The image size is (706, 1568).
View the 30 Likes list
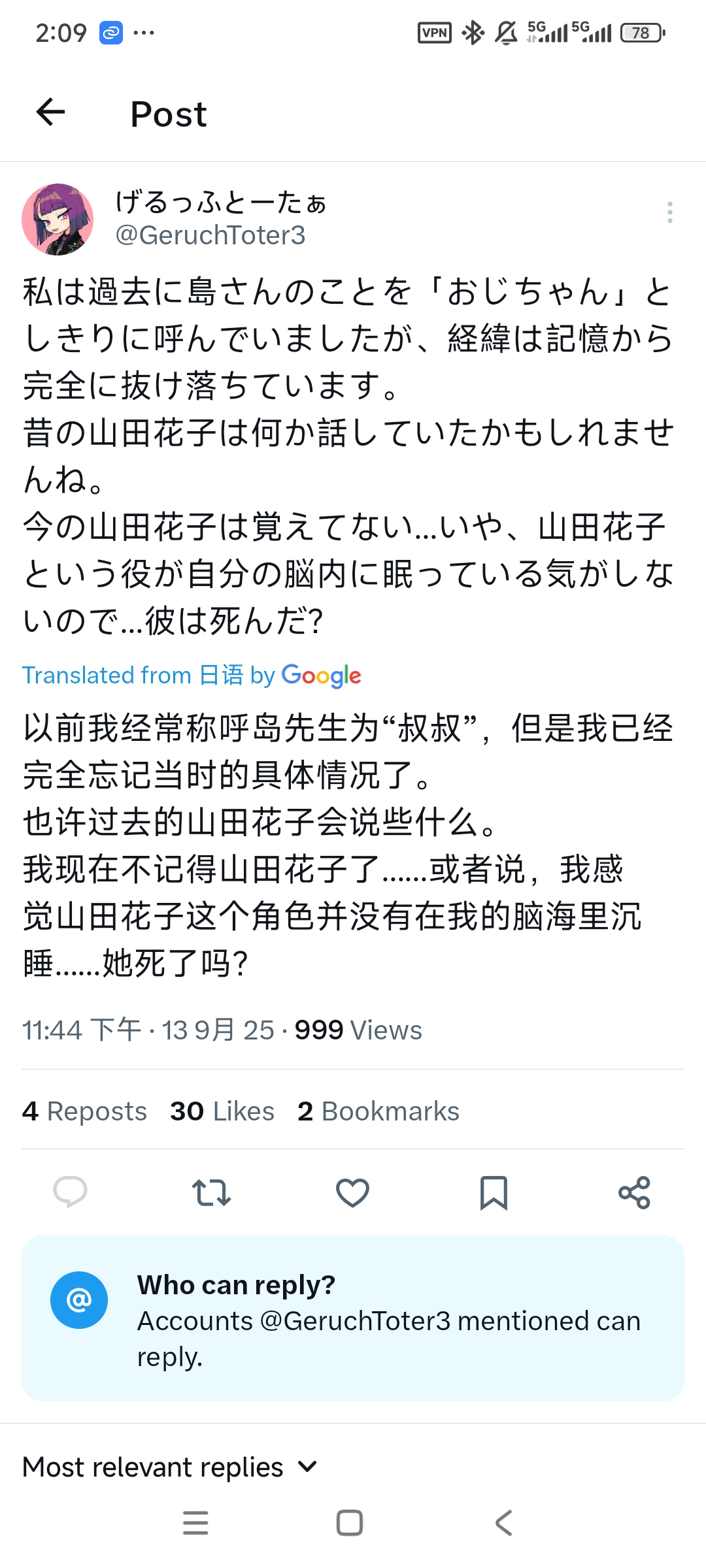(x=222, y=1111)
